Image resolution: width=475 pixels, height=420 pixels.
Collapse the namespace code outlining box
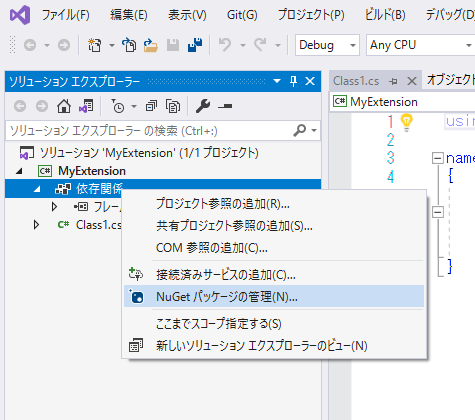pyautogui.click(x=438, y=158)
